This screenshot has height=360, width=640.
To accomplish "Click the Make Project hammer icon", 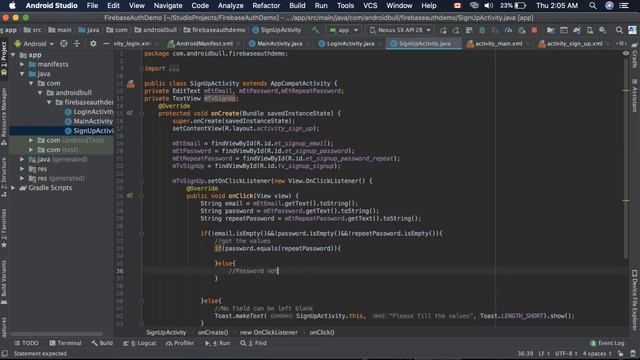I will [x=316, y=30].
